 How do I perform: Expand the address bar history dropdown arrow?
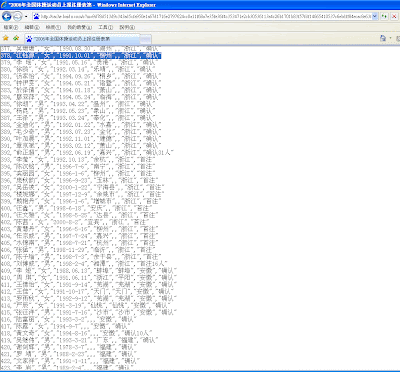coord(375,16)
